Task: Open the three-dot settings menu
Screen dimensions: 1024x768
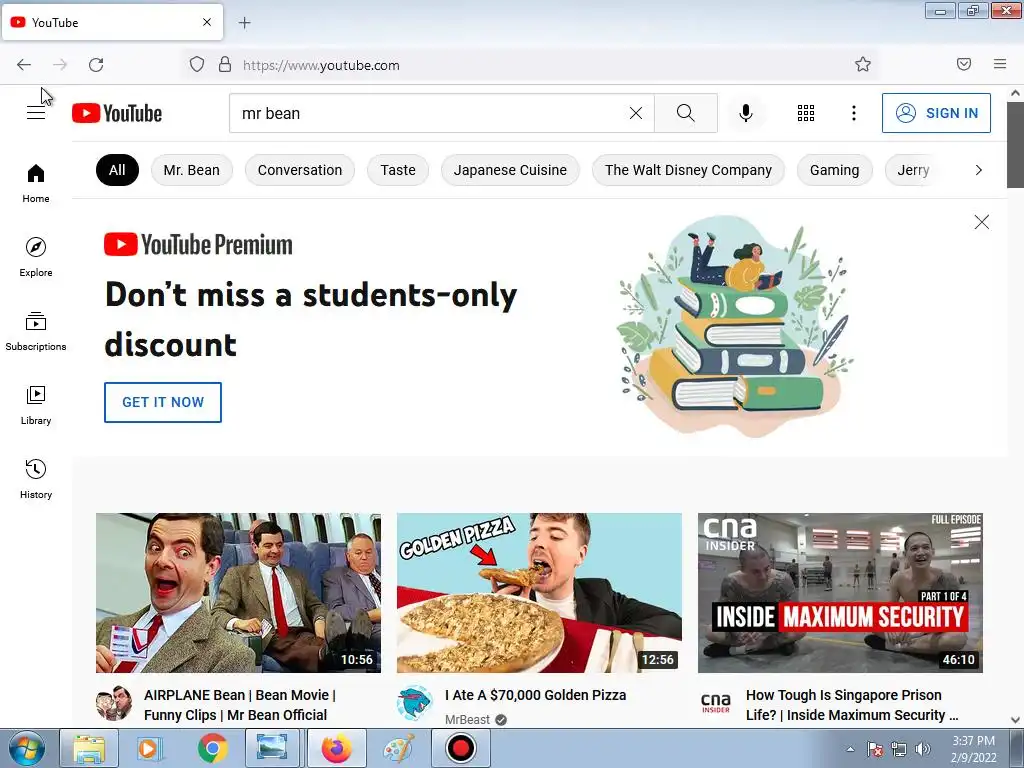Action: pyautogui.click(x=854, y=113)
